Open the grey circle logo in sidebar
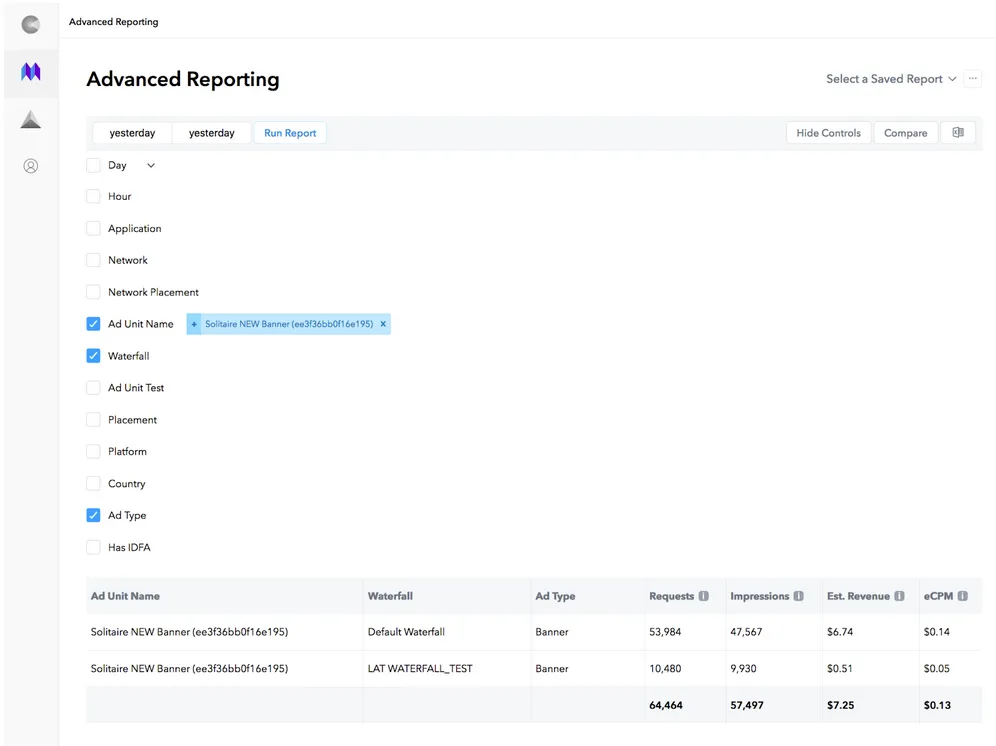 30,24
